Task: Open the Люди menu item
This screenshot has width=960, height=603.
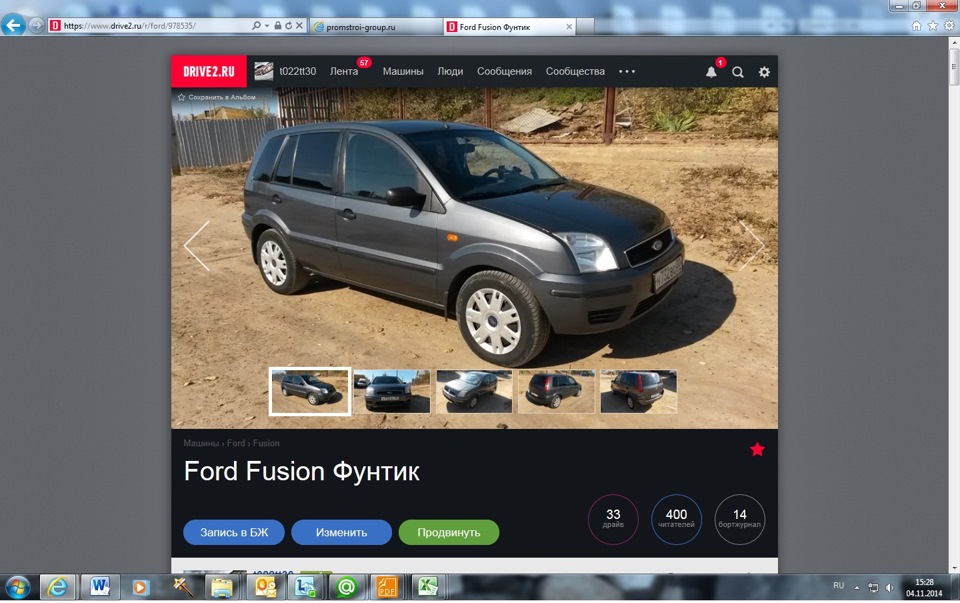Action: click(450, 71)
